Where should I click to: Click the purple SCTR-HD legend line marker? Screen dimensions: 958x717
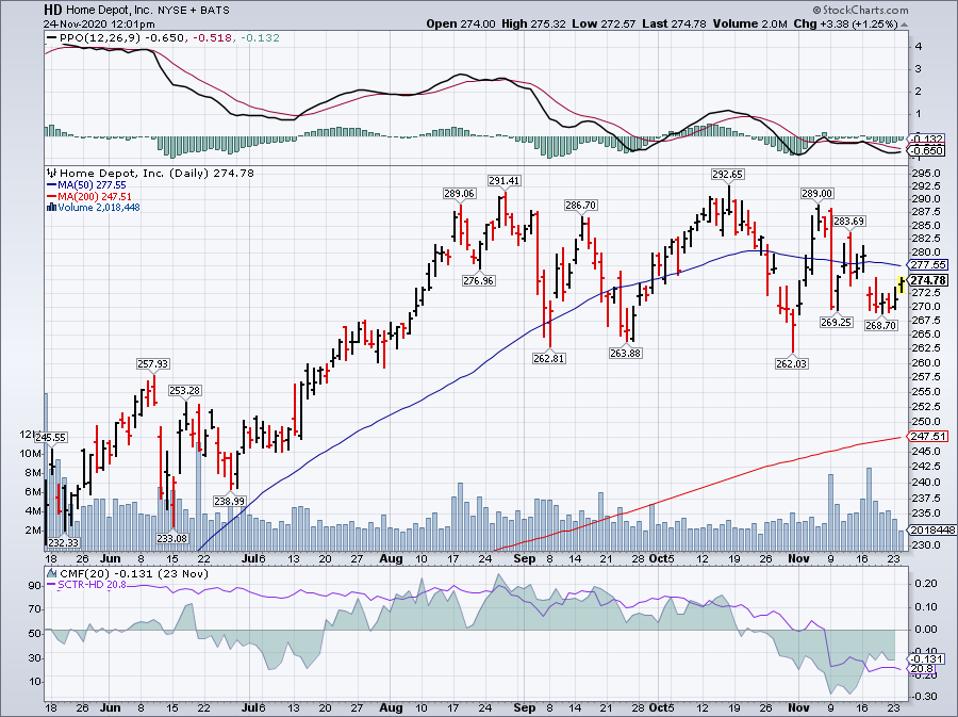(x=51, y=585)
